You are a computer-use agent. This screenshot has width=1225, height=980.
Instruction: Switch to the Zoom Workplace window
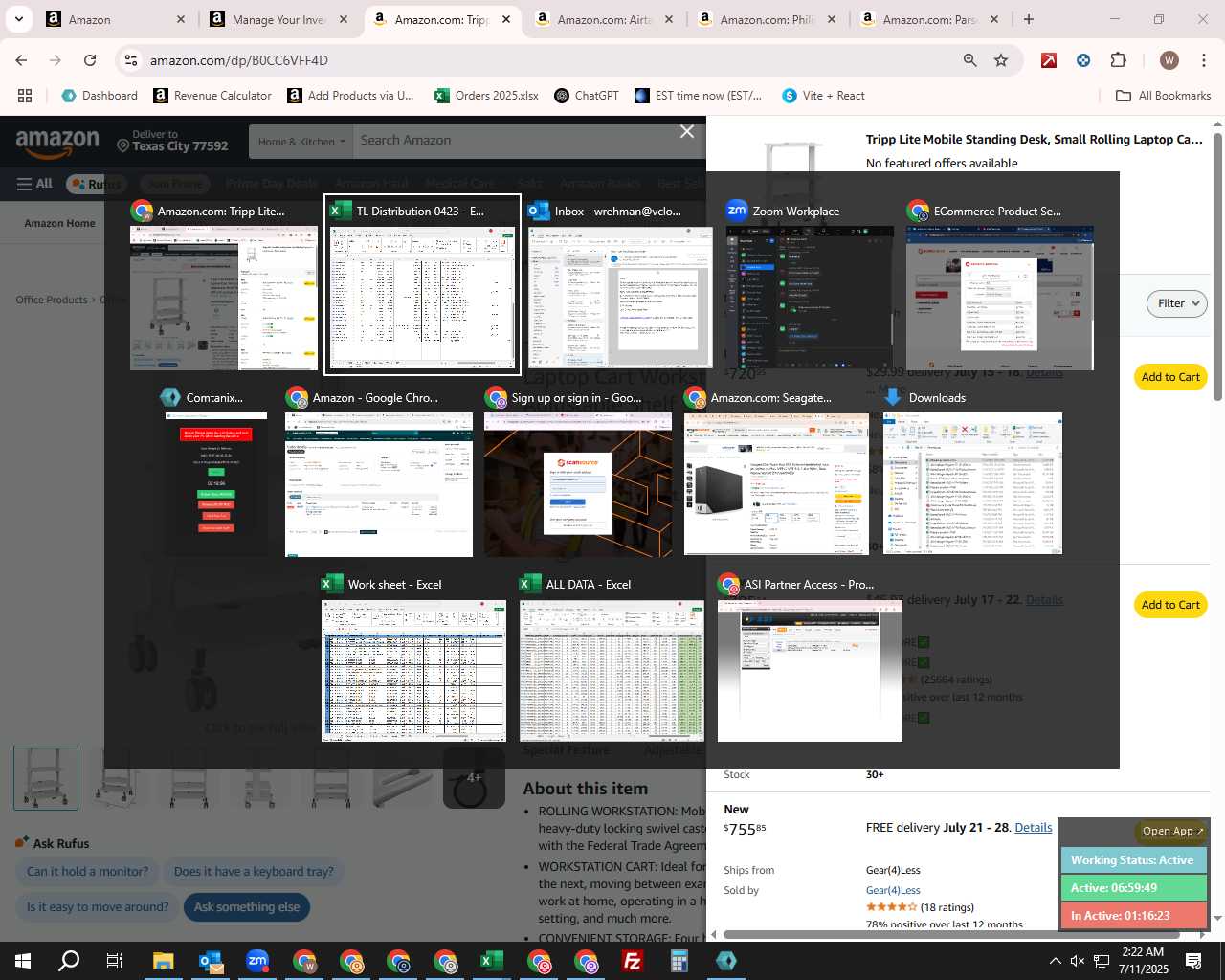tap(810, 284)
